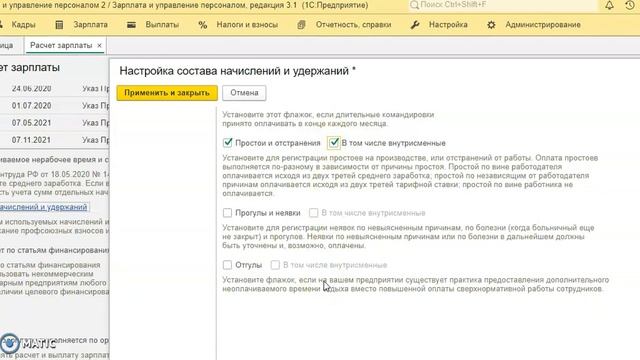Enable the Отгулы checkbox
640x360 pixels.
point(227,265)
